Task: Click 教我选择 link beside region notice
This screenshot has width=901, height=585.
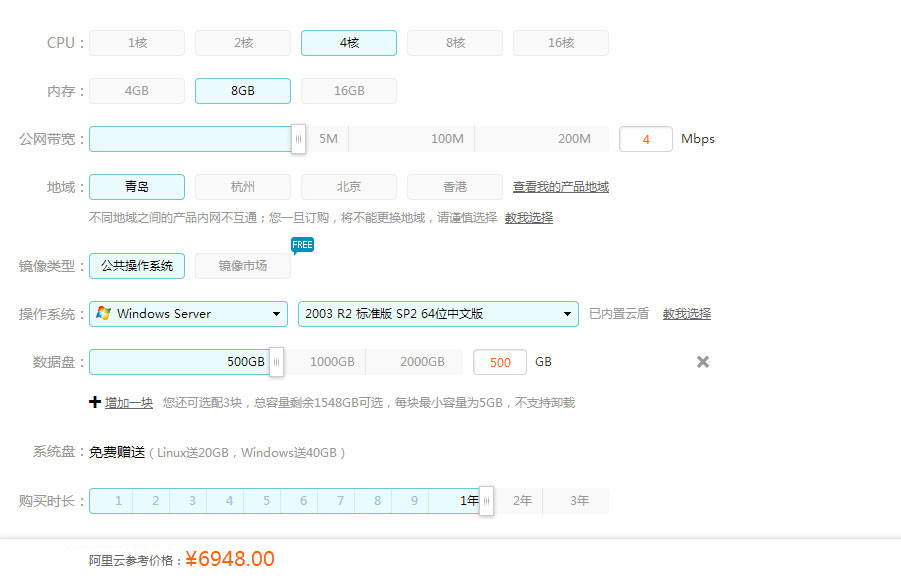Action: pyautogui.click(x=528, y=217)
